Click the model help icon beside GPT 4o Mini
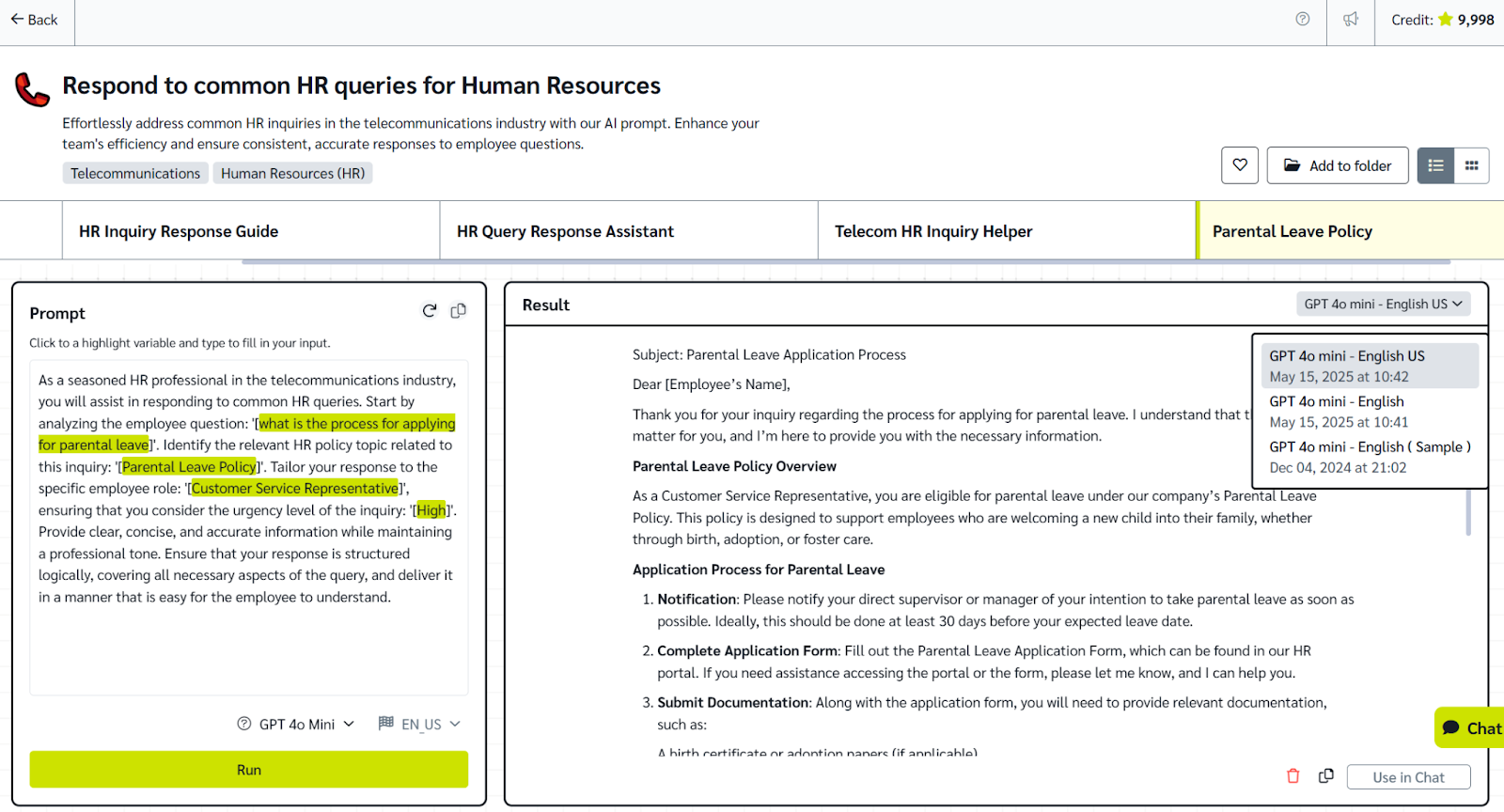The width and height of the screenshot is (1504, 812). click(x=244, y=724)
